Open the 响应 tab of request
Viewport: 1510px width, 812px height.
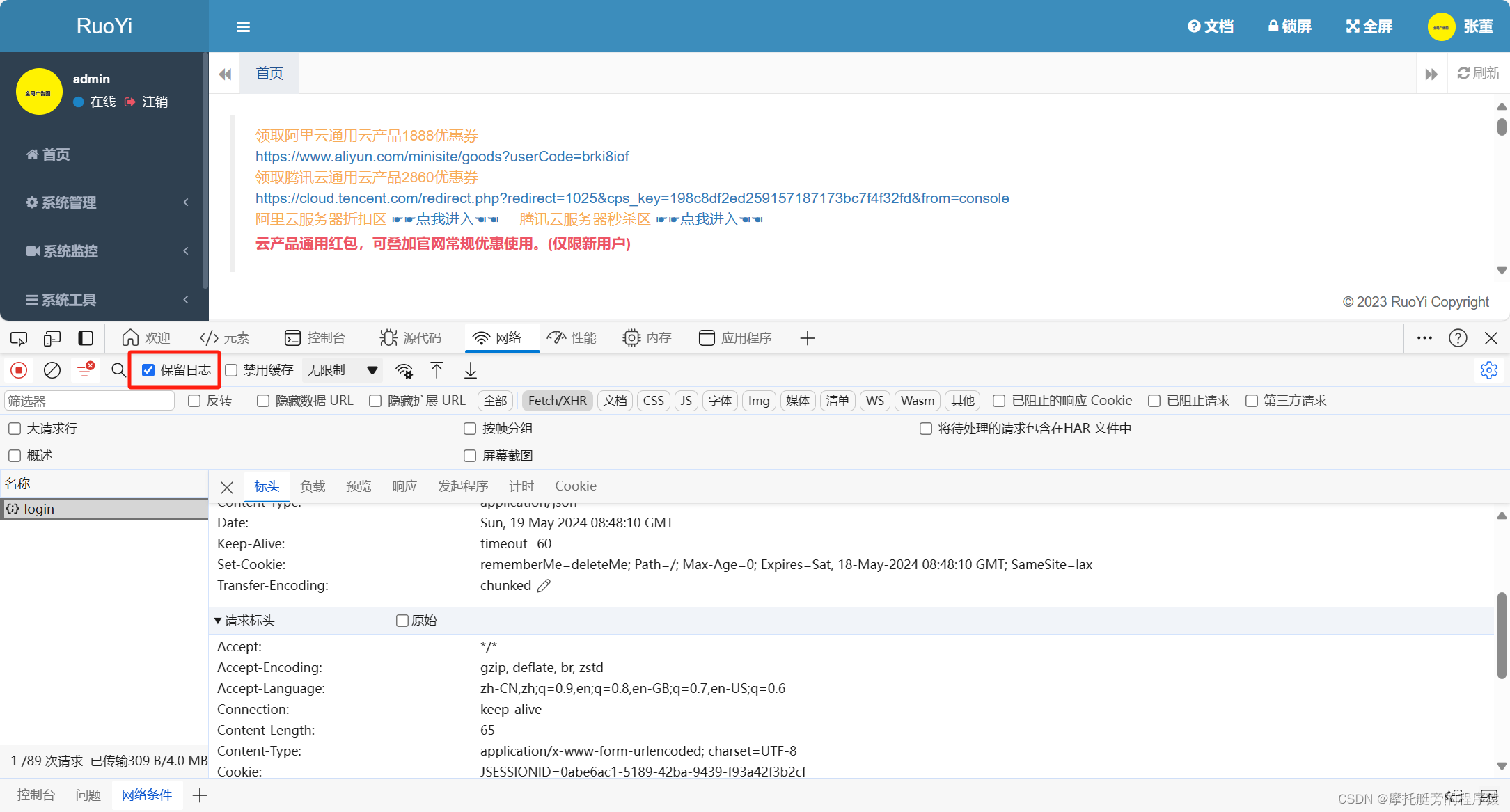(404, 486)
